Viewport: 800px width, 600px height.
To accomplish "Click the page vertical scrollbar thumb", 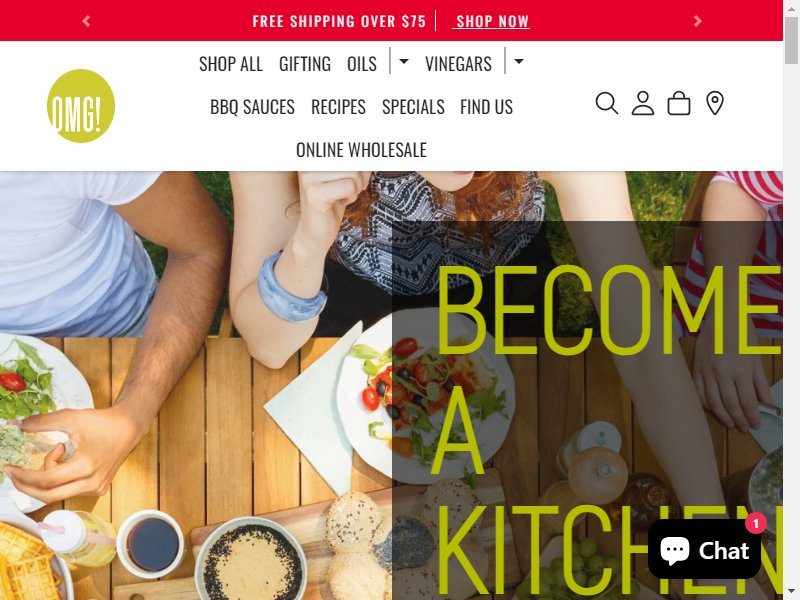I will [791, 41].
